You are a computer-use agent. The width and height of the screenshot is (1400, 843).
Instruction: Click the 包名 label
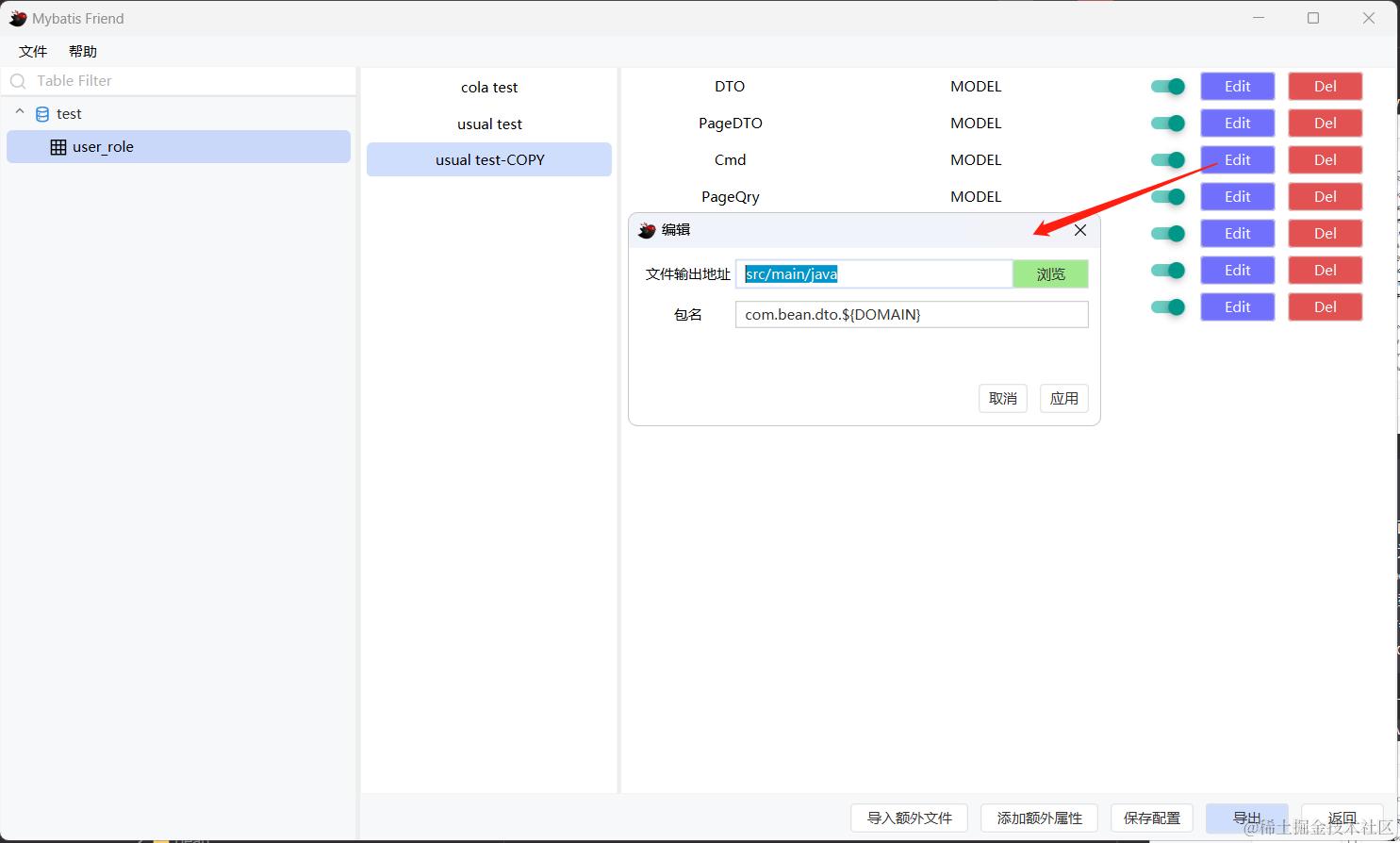[688, 315]
